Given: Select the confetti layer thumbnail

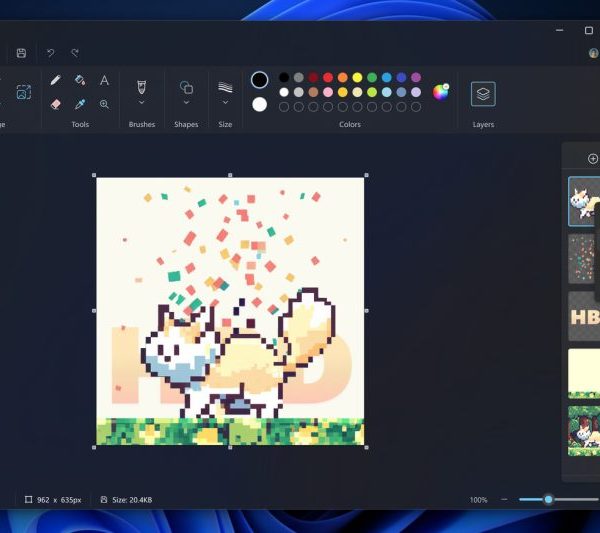Looking at the screenshot, I should coord(584,259).
